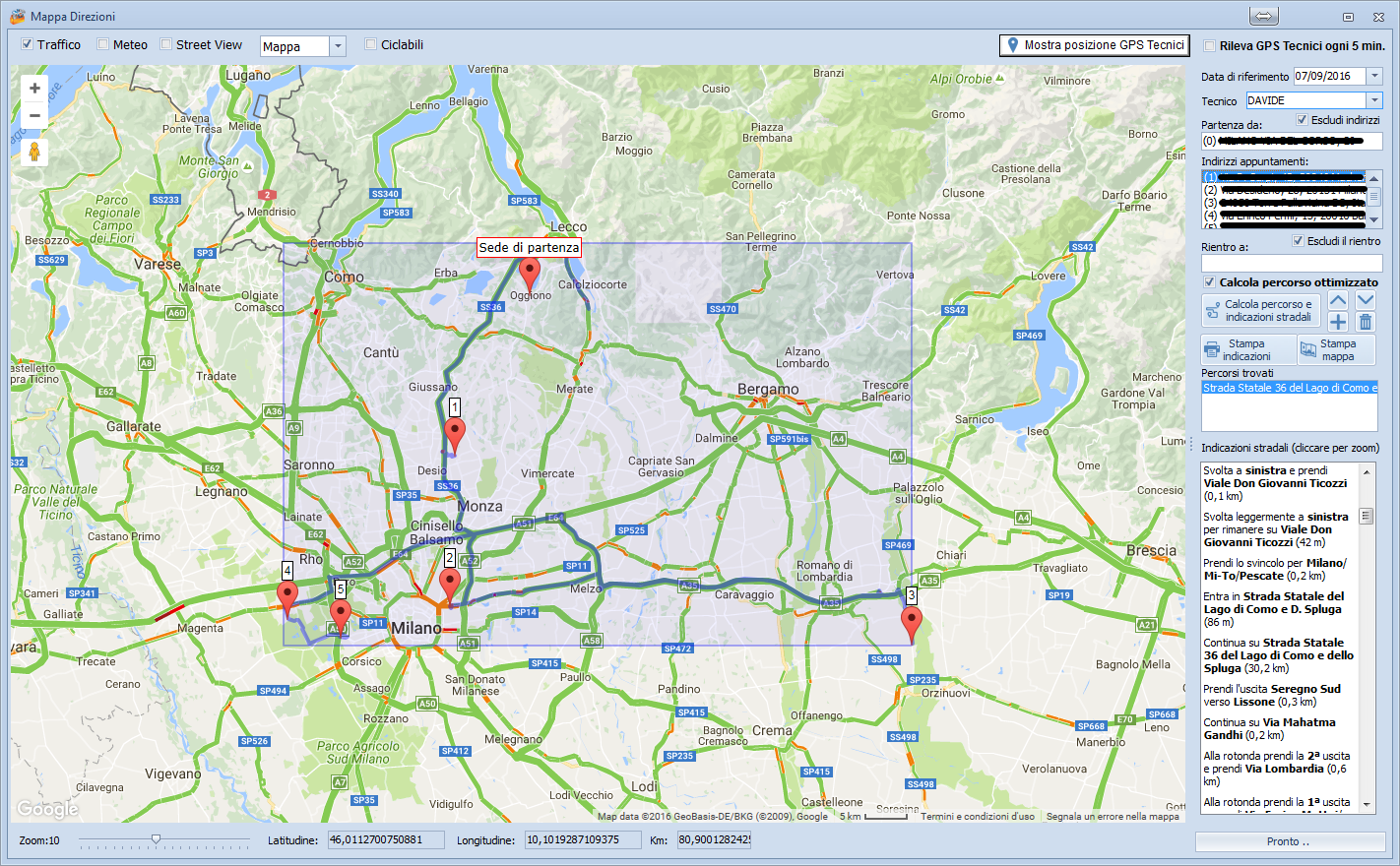Open the Mappa map type dropdown
This screenshot has width=1400, height=866.
pyautogui.click(x=338, y=46)
